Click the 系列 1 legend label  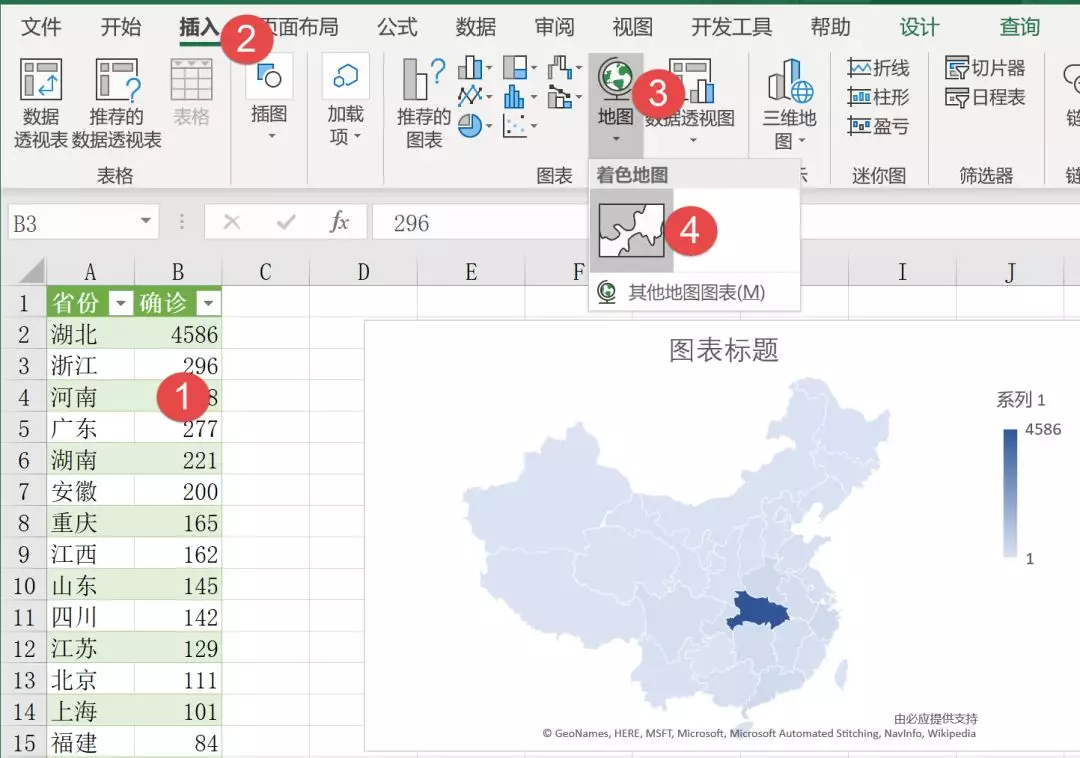1020,399
